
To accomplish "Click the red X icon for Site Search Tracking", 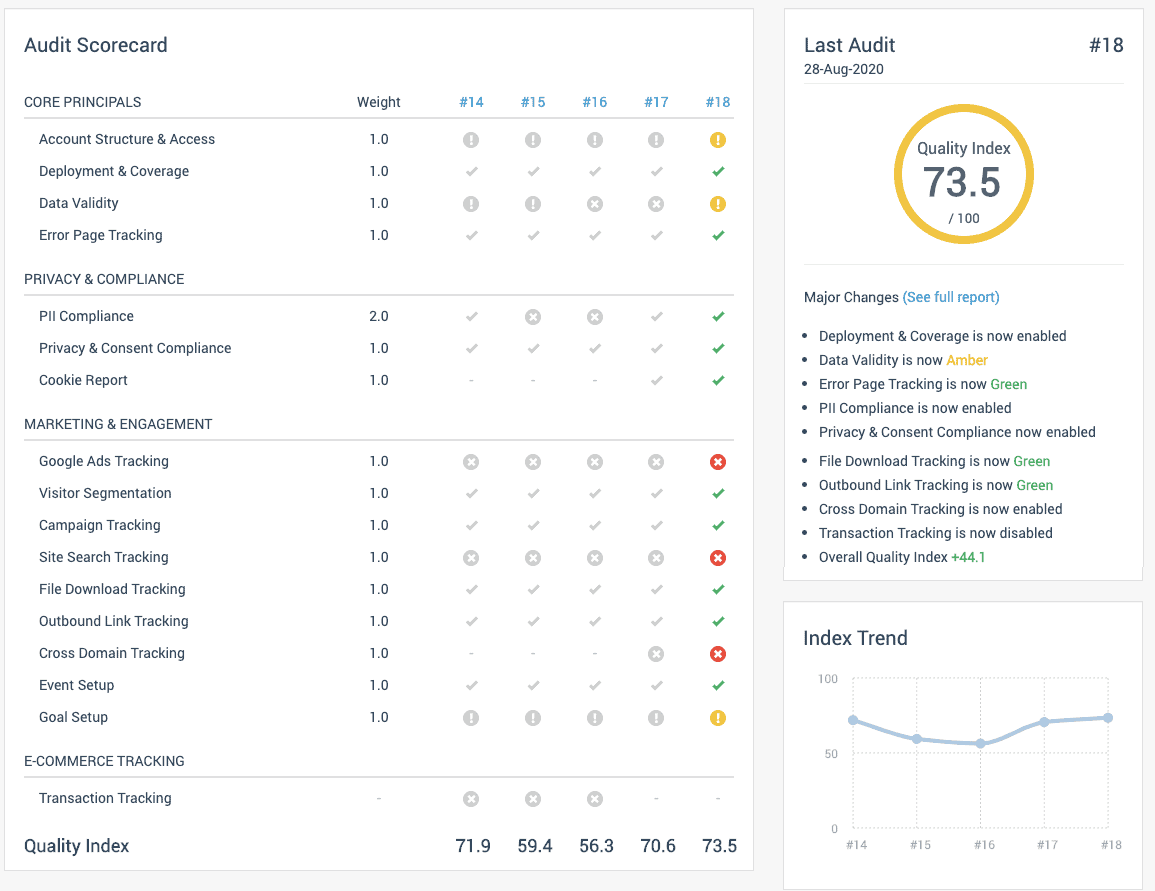I will click(x=718, y=558).
